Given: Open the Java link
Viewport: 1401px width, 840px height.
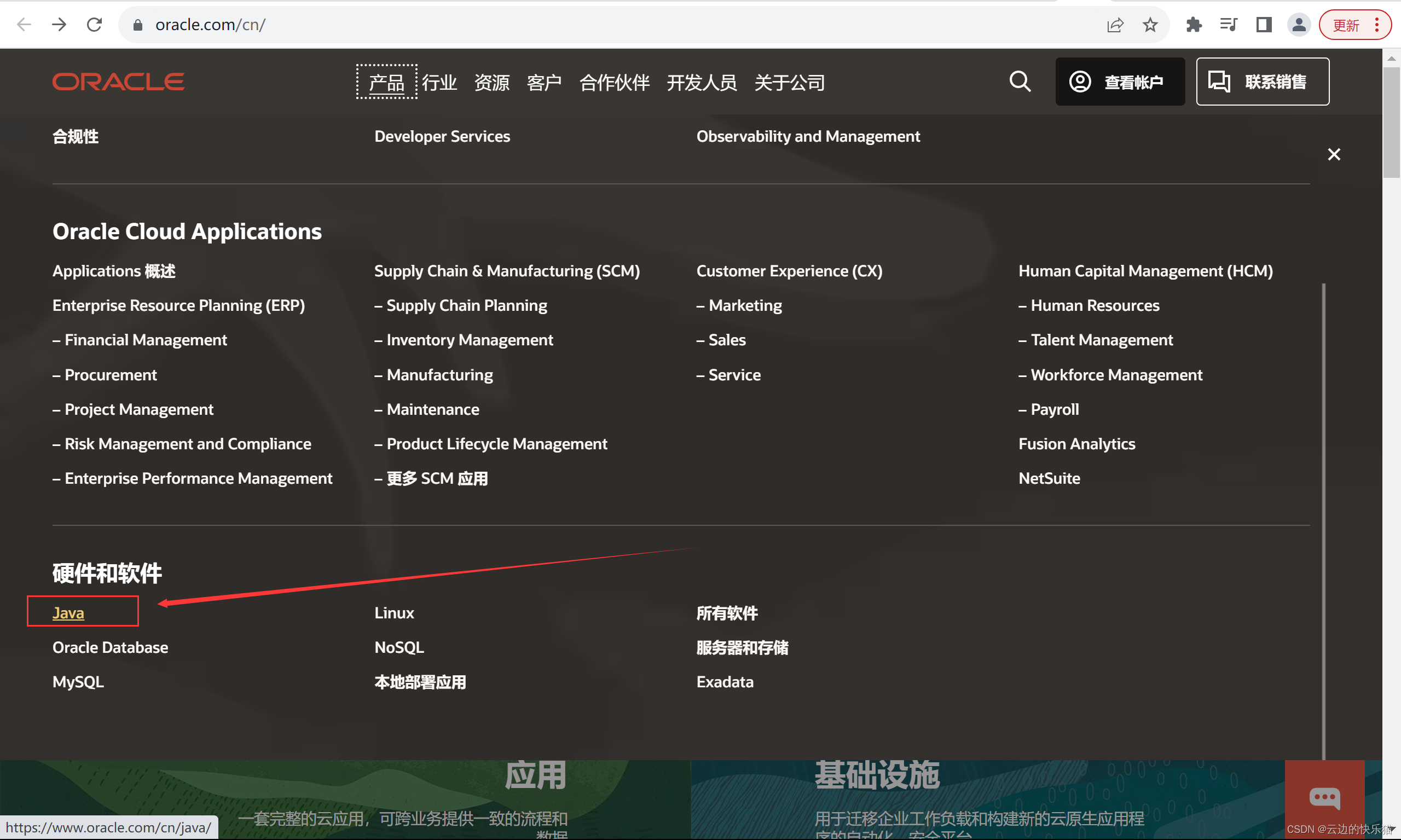Looking at the screenshot, I should pyautogui.click(x=68, y=612).
